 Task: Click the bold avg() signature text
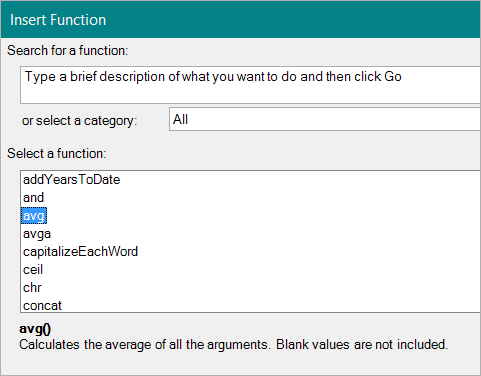click(x=35, y=329)
